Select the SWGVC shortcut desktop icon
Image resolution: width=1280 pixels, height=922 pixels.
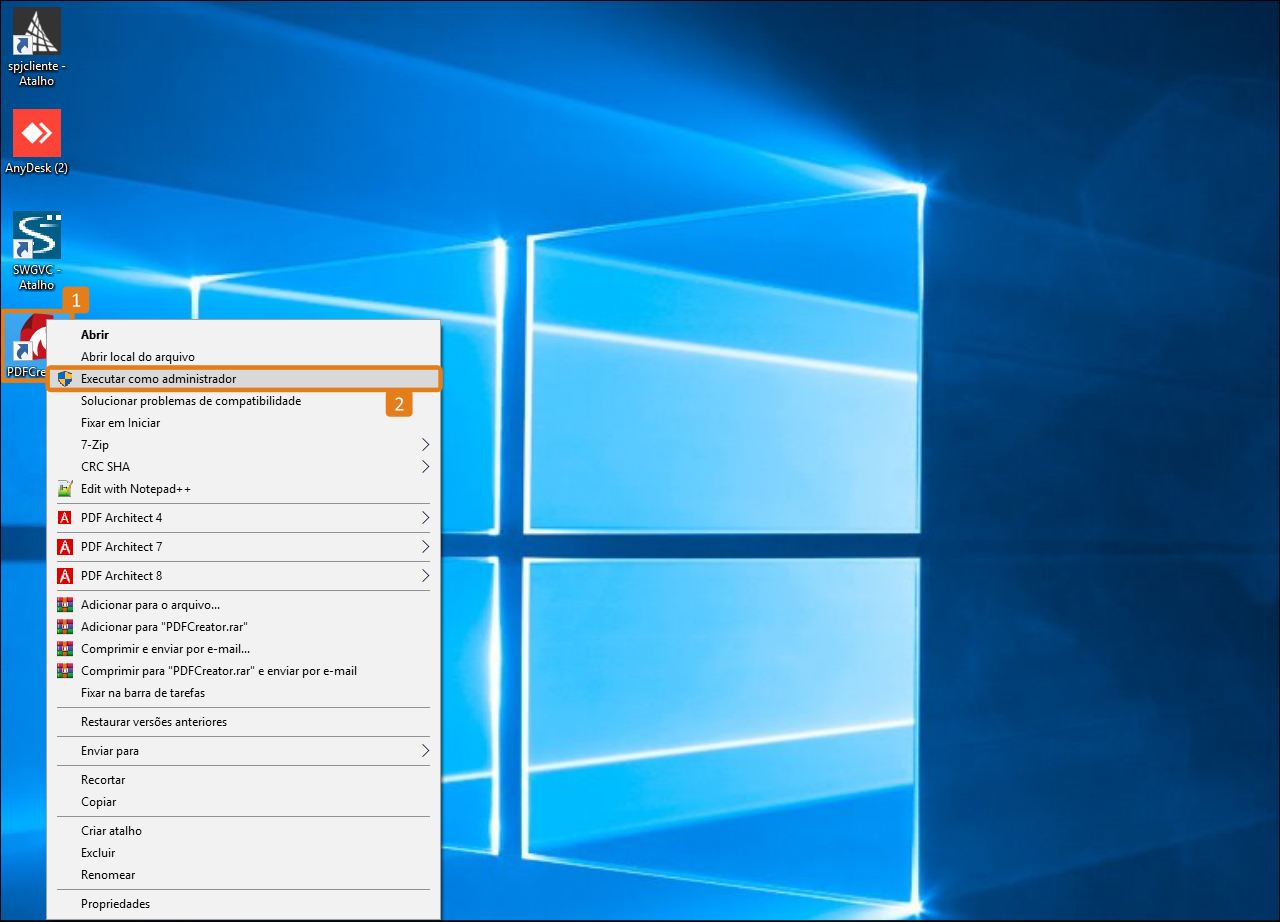pos(37,236)
